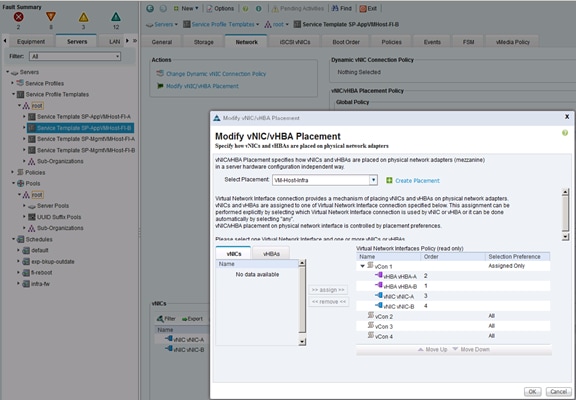
Task: Select the vHBA vHBA-B row
Action: 453,286
